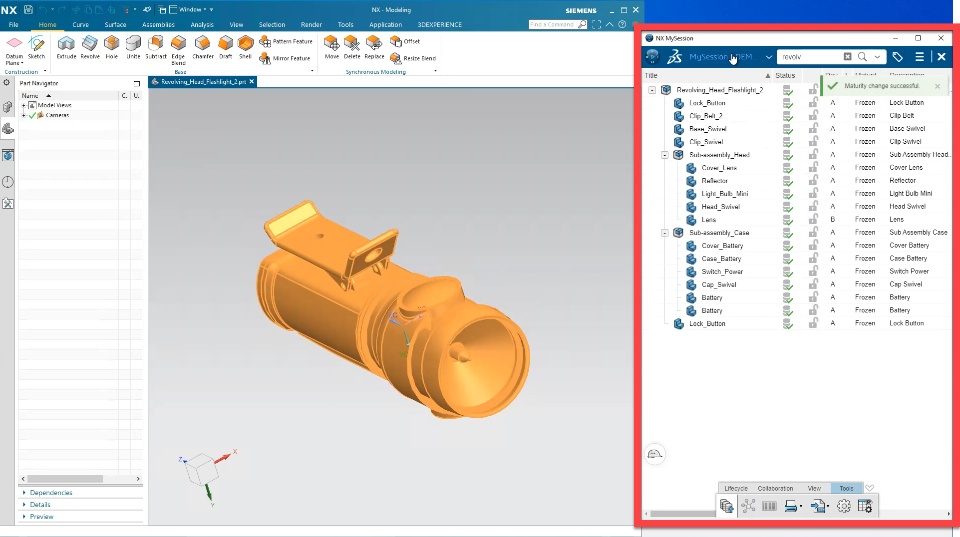Viewport: 960px width, 537px height.
Task: Close the Revolving_Head_Flashlight_2.prt document tab
Action: click(x=252, y=81)
